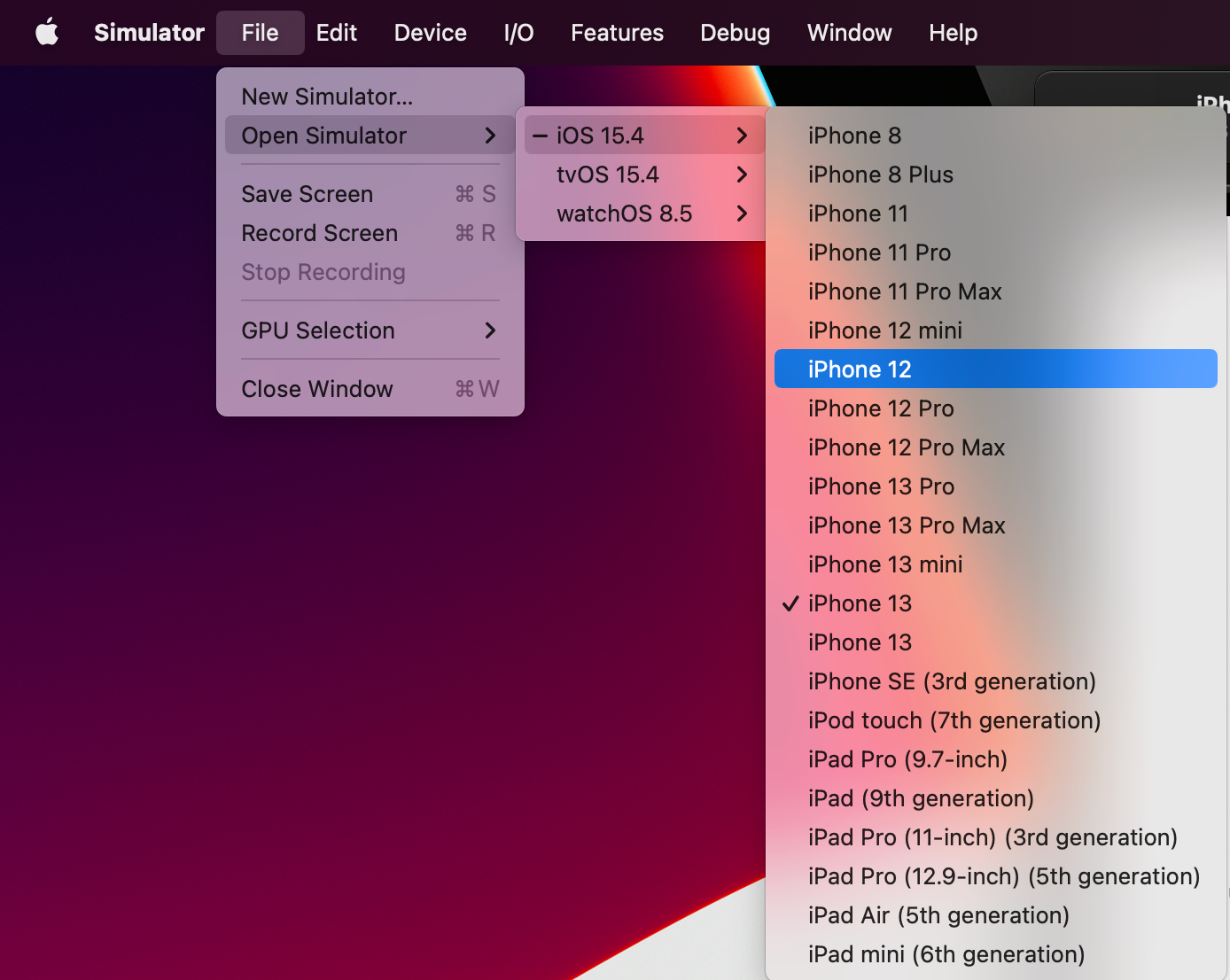Image resolution: width=1230 pixels, height=980 pixels.
Task: Open the Window menu
Action: click(x=849, y=33)
